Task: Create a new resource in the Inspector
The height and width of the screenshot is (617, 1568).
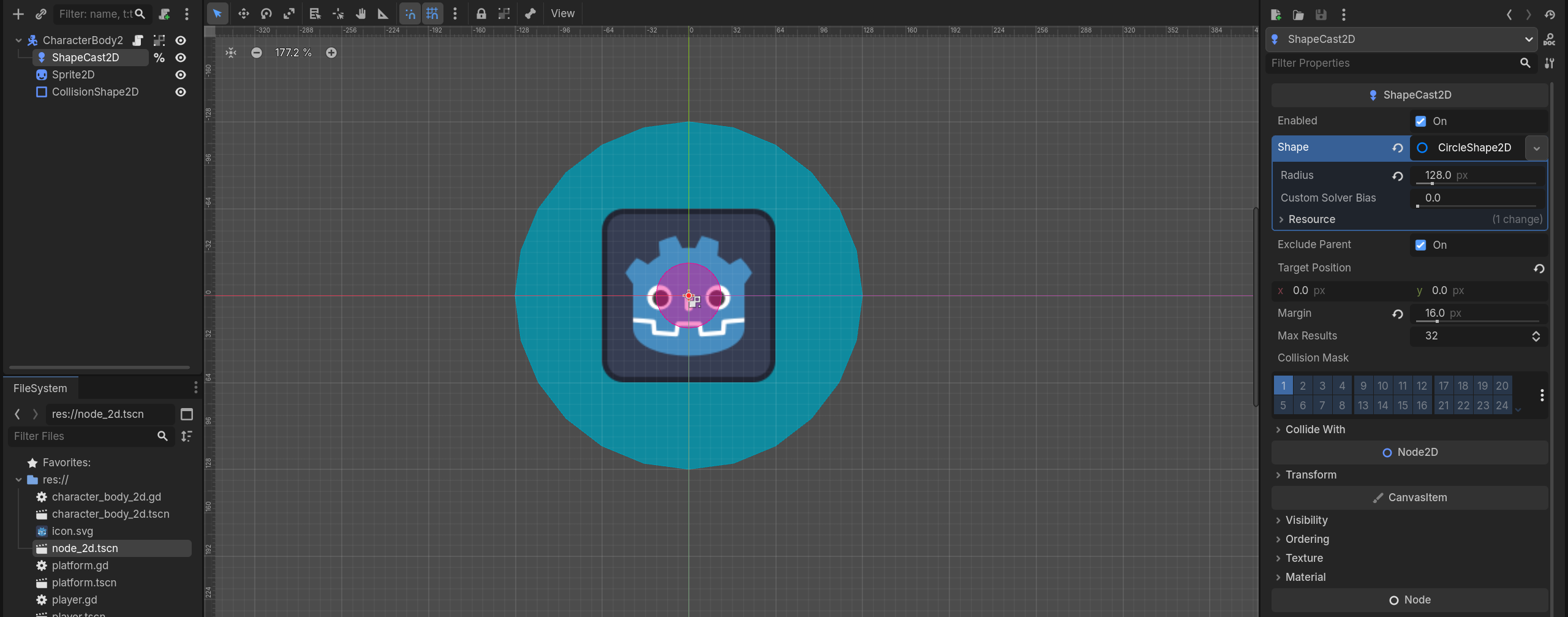Action: click(x=1276, y=15)
